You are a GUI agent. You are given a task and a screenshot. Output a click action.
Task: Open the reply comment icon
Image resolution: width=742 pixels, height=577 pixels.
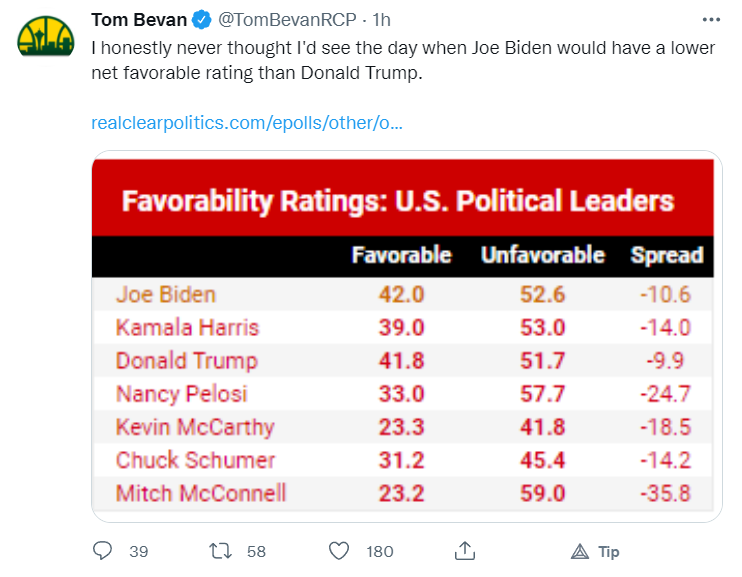(x=102, y=551)
